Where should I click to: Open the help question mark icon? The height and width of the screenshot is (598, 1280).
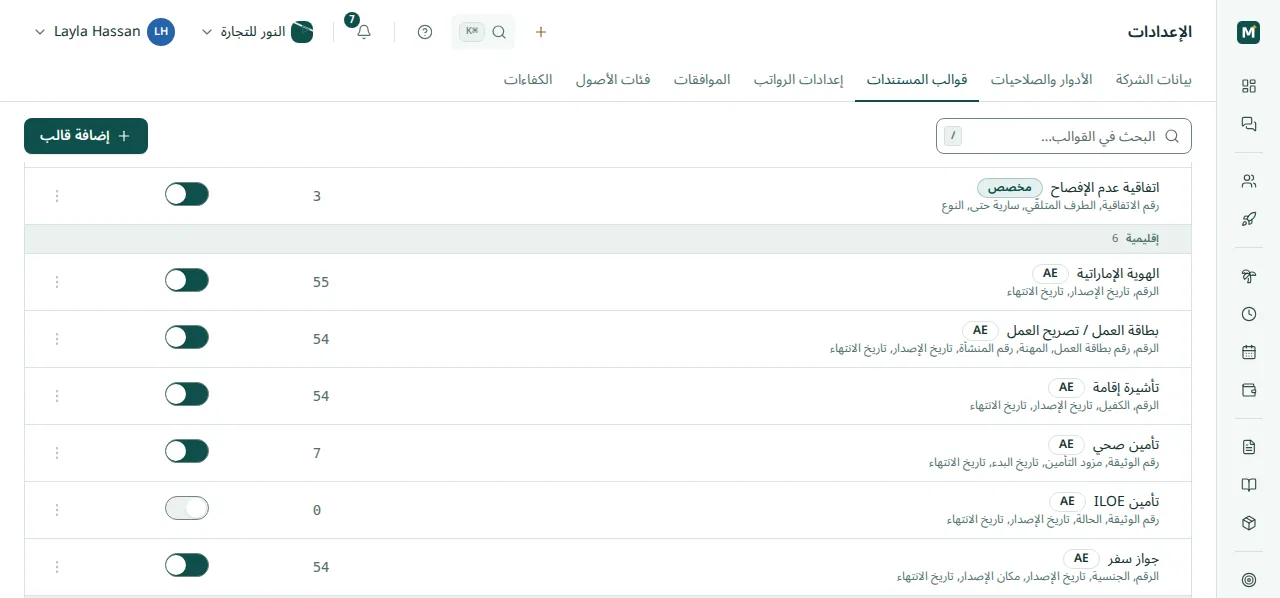click(x=425, y=32)
